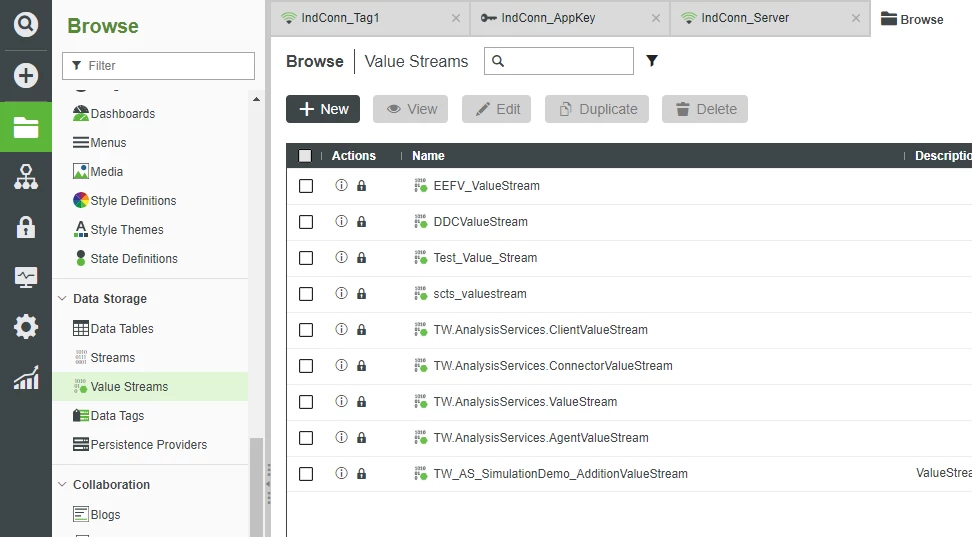
Task: Close the IndConn_Tag1 tab
Action: (456, 18)
